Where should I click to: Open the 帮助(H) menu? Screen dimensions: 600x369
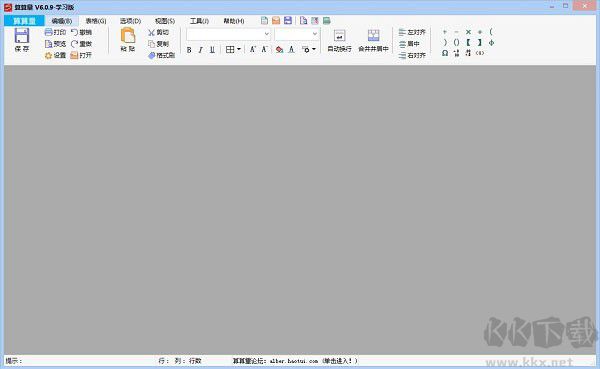tap(234, 21)
